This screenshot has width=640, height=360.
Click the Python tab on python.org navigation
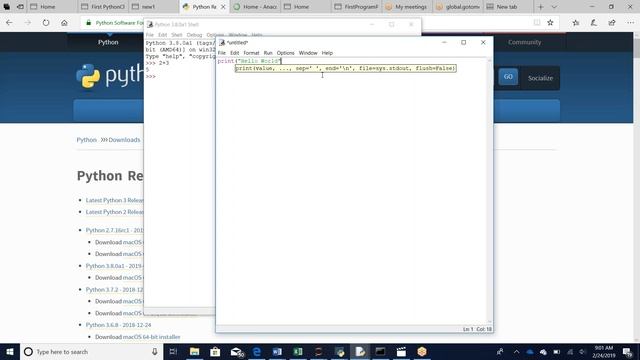click(108, 42)
